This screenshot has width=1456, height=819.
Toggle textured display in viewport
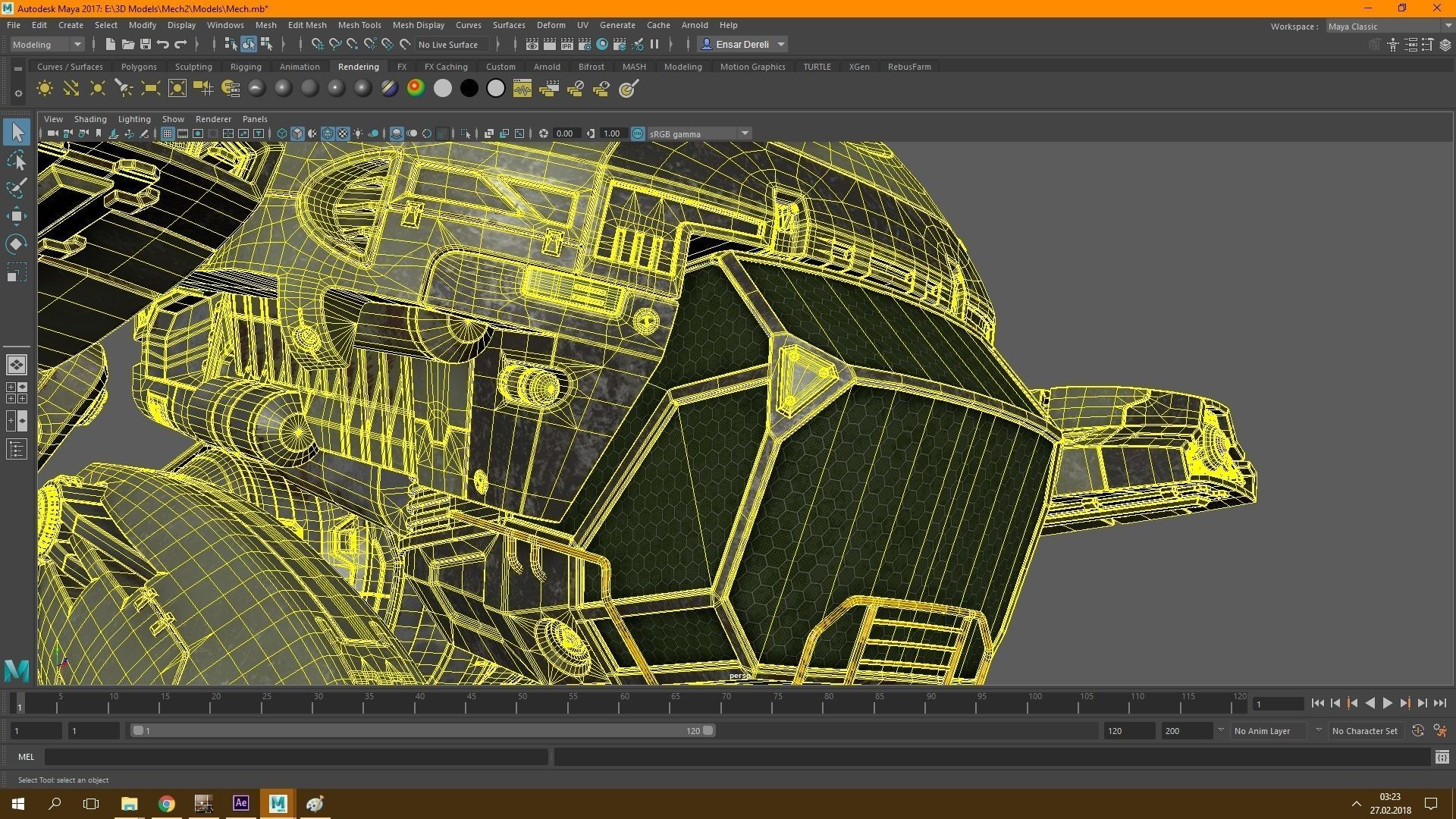pyautogui.click(x=343, y=134)
